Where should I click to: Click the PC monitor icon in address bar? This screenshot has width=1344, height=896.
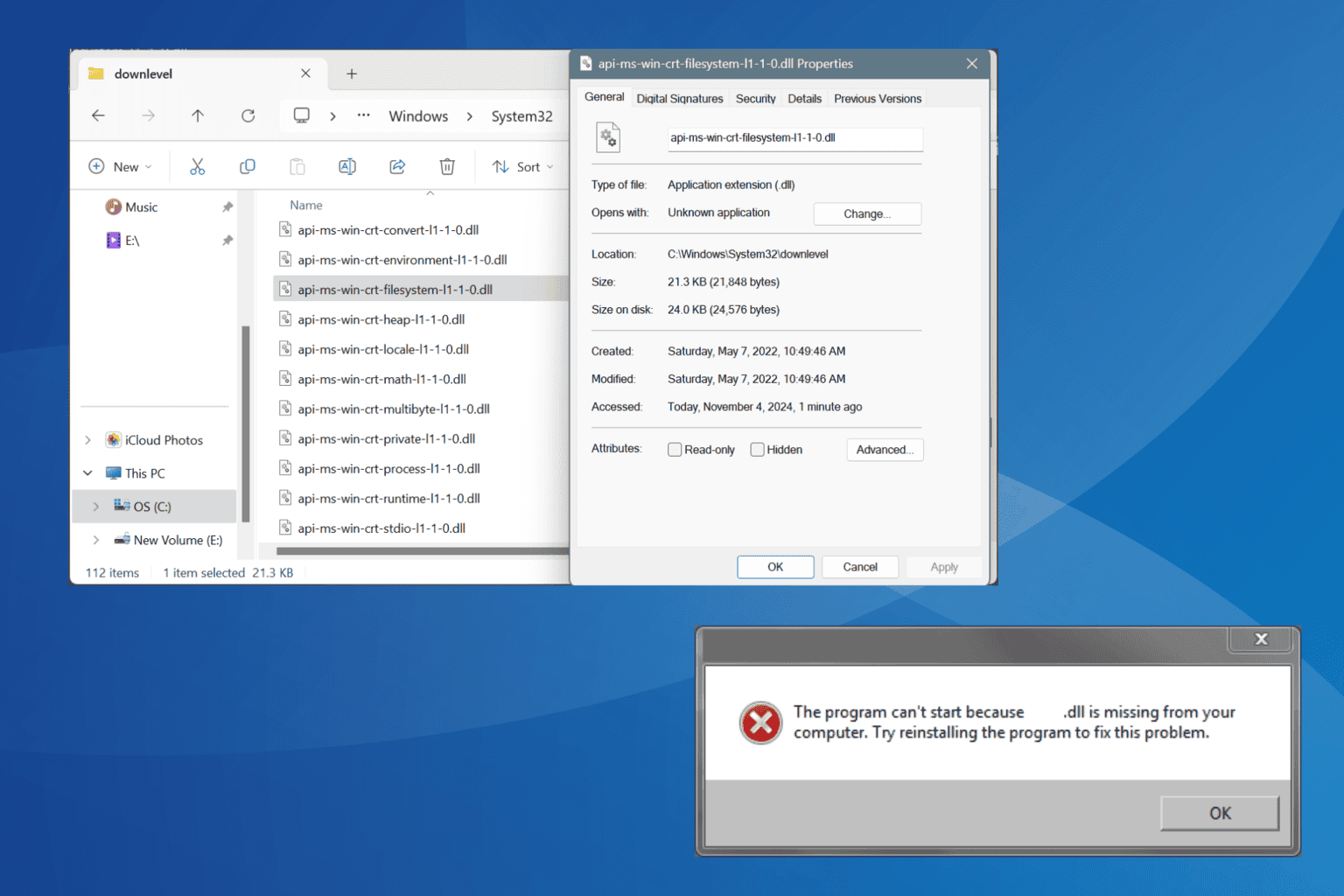point(302,115)
